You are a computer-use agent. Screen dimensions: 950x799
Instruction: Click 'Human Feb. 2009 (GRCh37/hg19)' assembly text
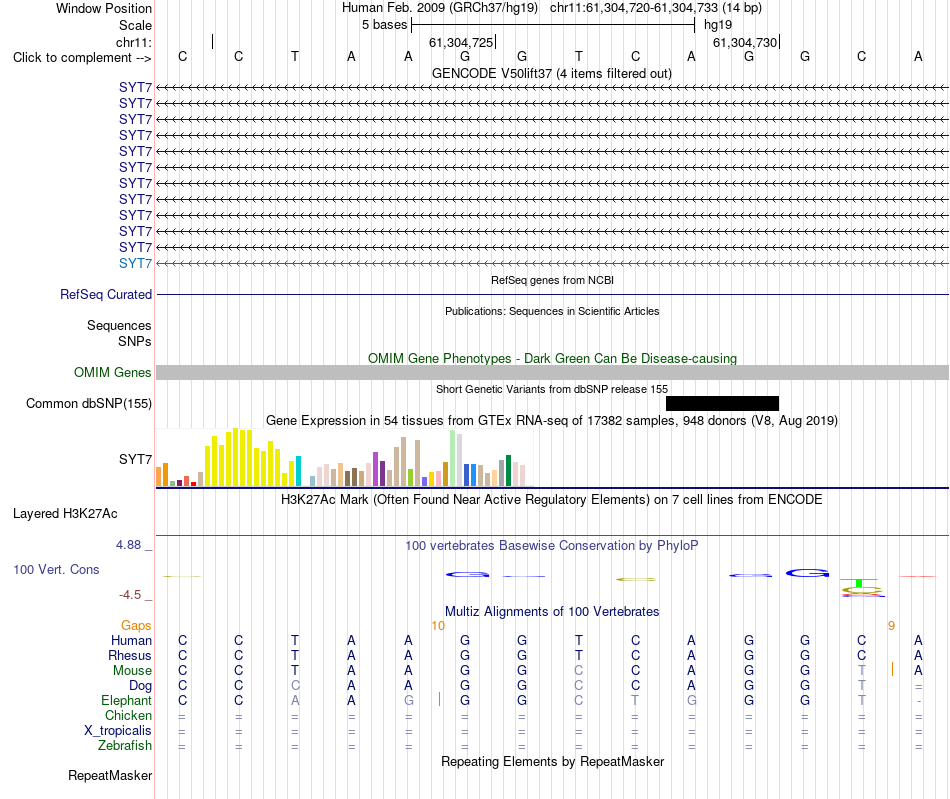tap(440, 8)
